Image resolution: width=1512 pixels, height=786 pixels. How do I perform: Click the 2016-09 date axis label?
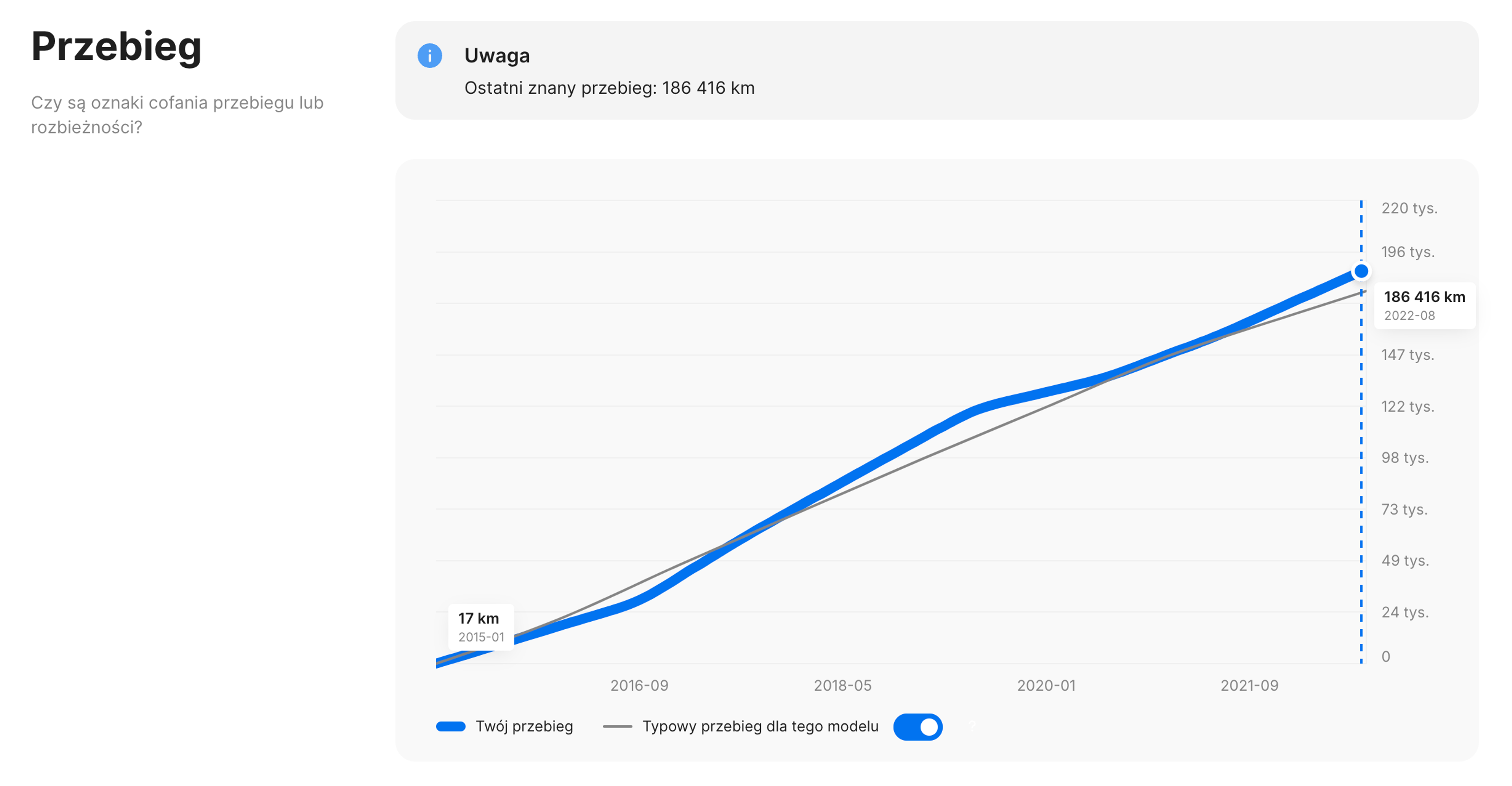(x=639, y=686)
